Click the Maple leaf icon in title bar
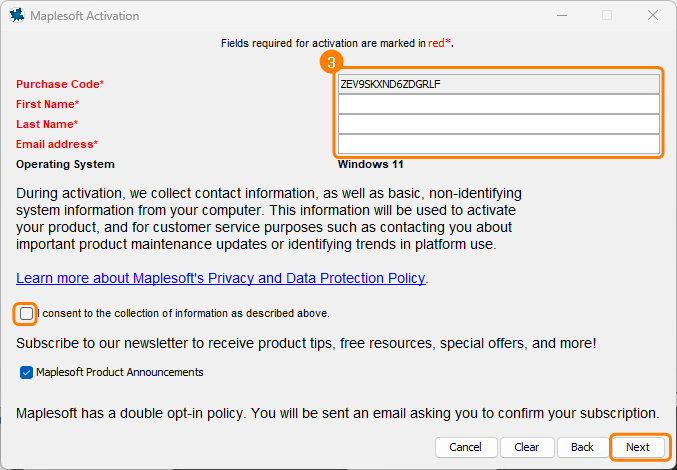 click(x=16, y=16)
